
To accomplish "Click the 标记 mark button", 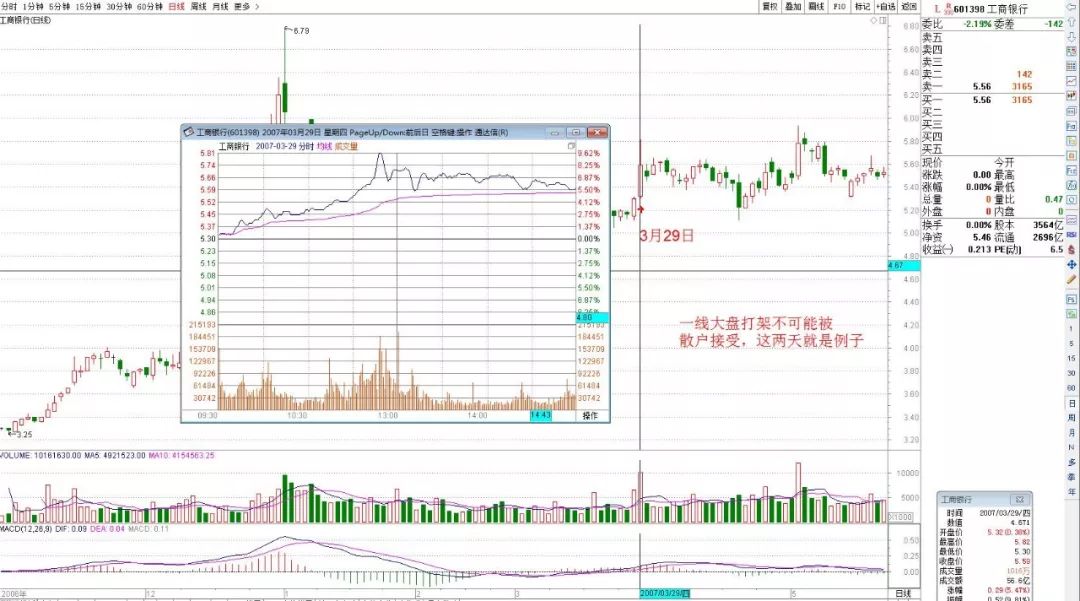I will (862, 6).
